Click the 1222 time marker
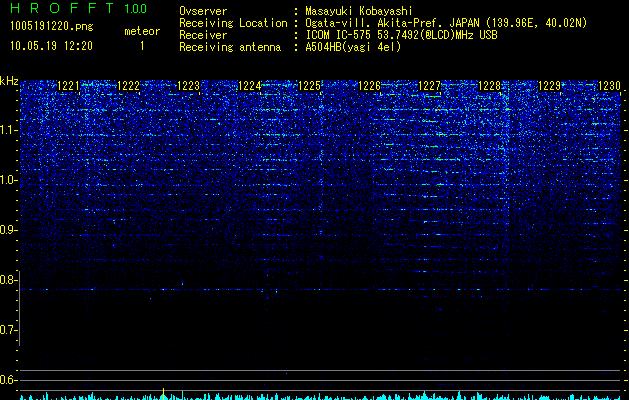This screenshot has height=400, width=629. [128, 85]
